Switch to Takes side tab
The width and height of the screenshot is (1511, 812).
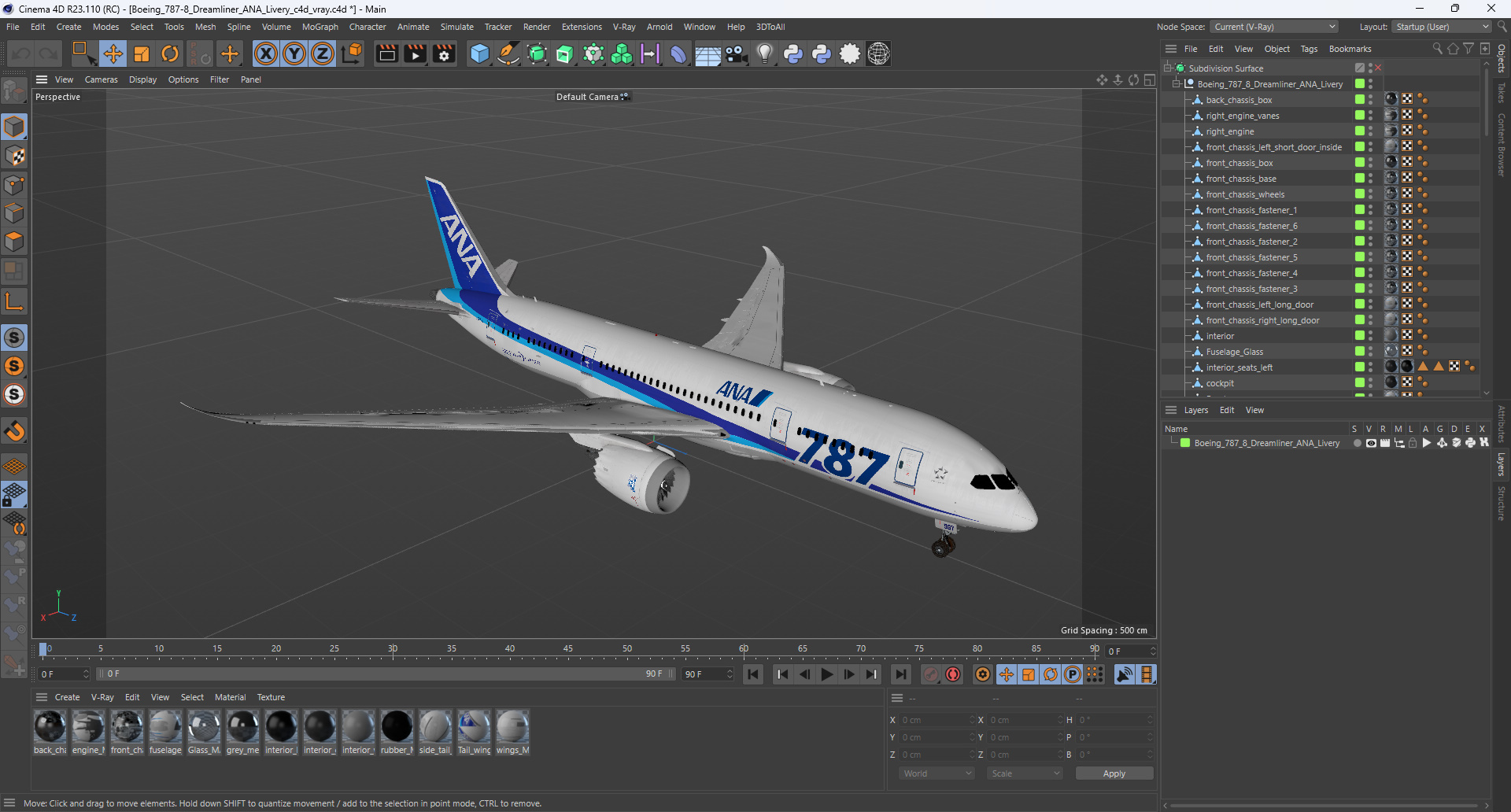(x=1502, y=93)
